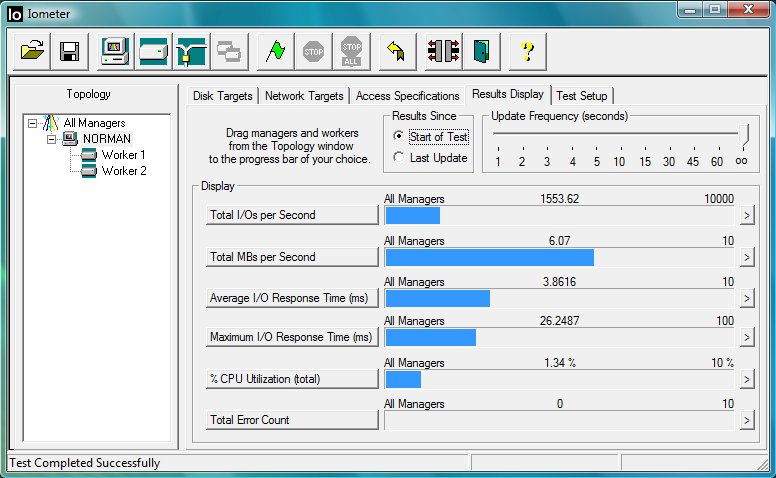Close the Iometer window
776x478 pixels.
[749, 9]
